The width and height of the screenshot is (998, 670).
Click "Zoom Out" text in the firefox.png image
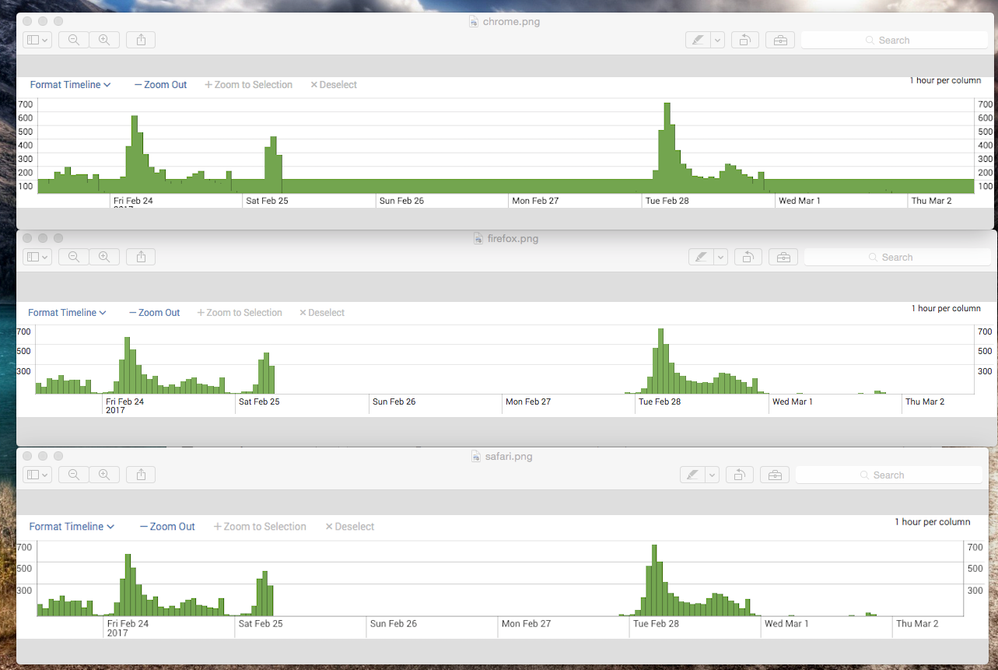click(159, 312)
